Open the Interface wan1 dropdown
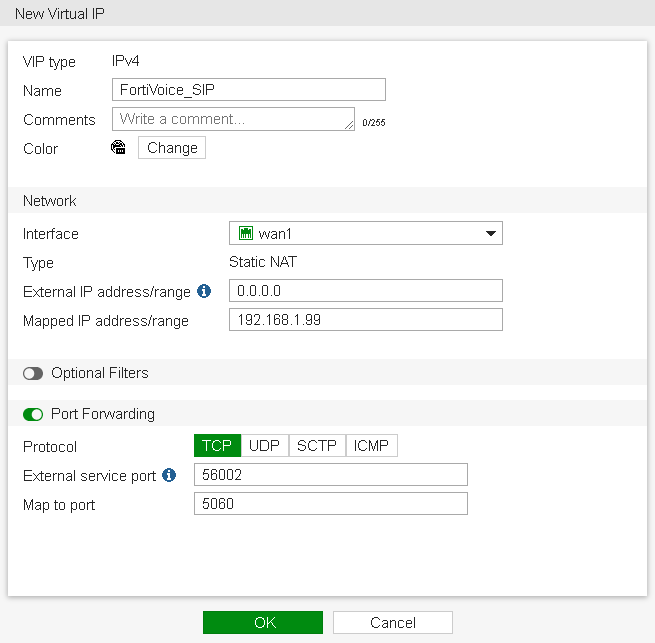655x643 pixels. coord(365,233)
